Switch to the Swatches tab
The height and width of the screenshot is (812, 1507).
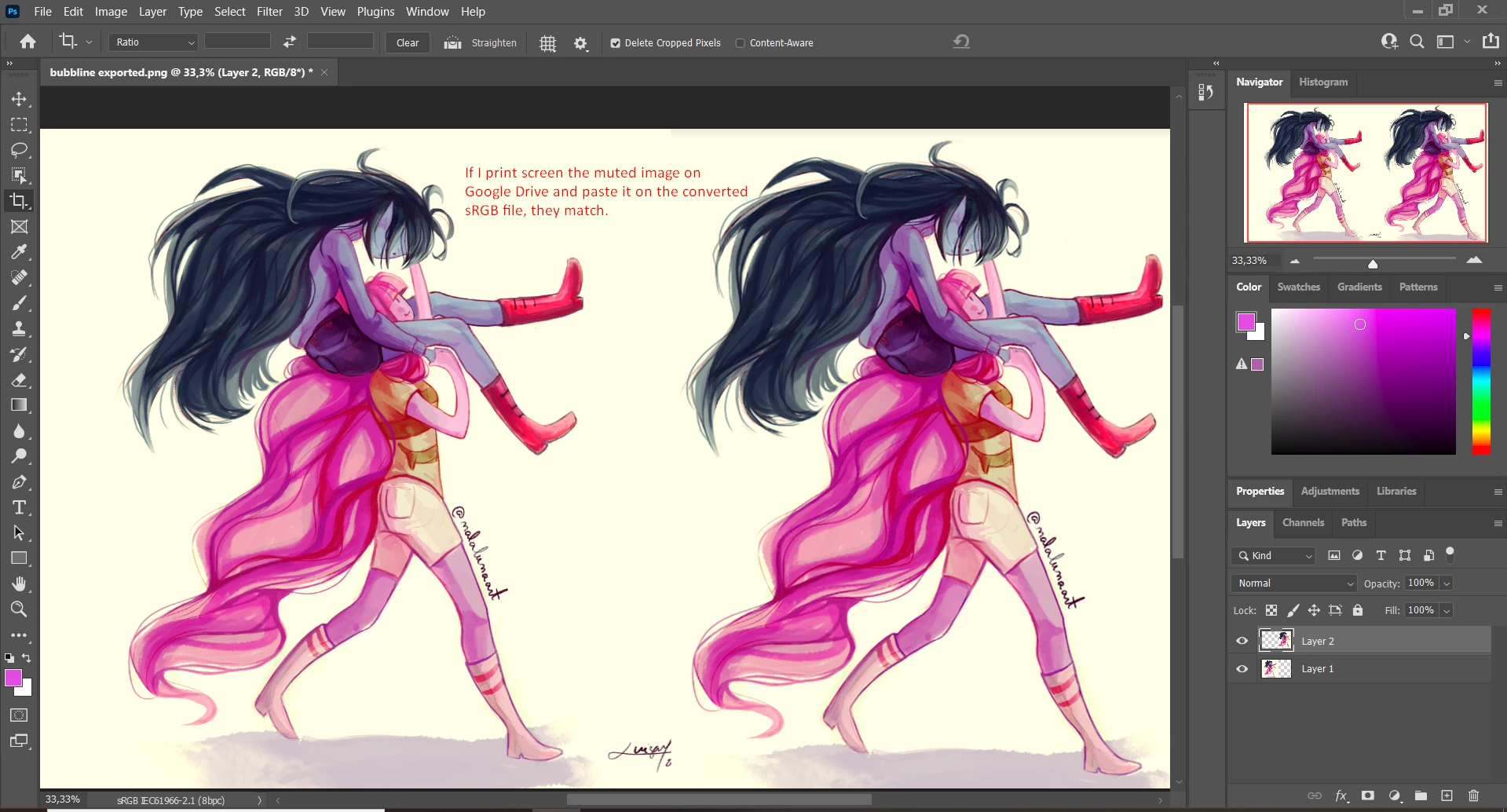tap(1299, 287)
